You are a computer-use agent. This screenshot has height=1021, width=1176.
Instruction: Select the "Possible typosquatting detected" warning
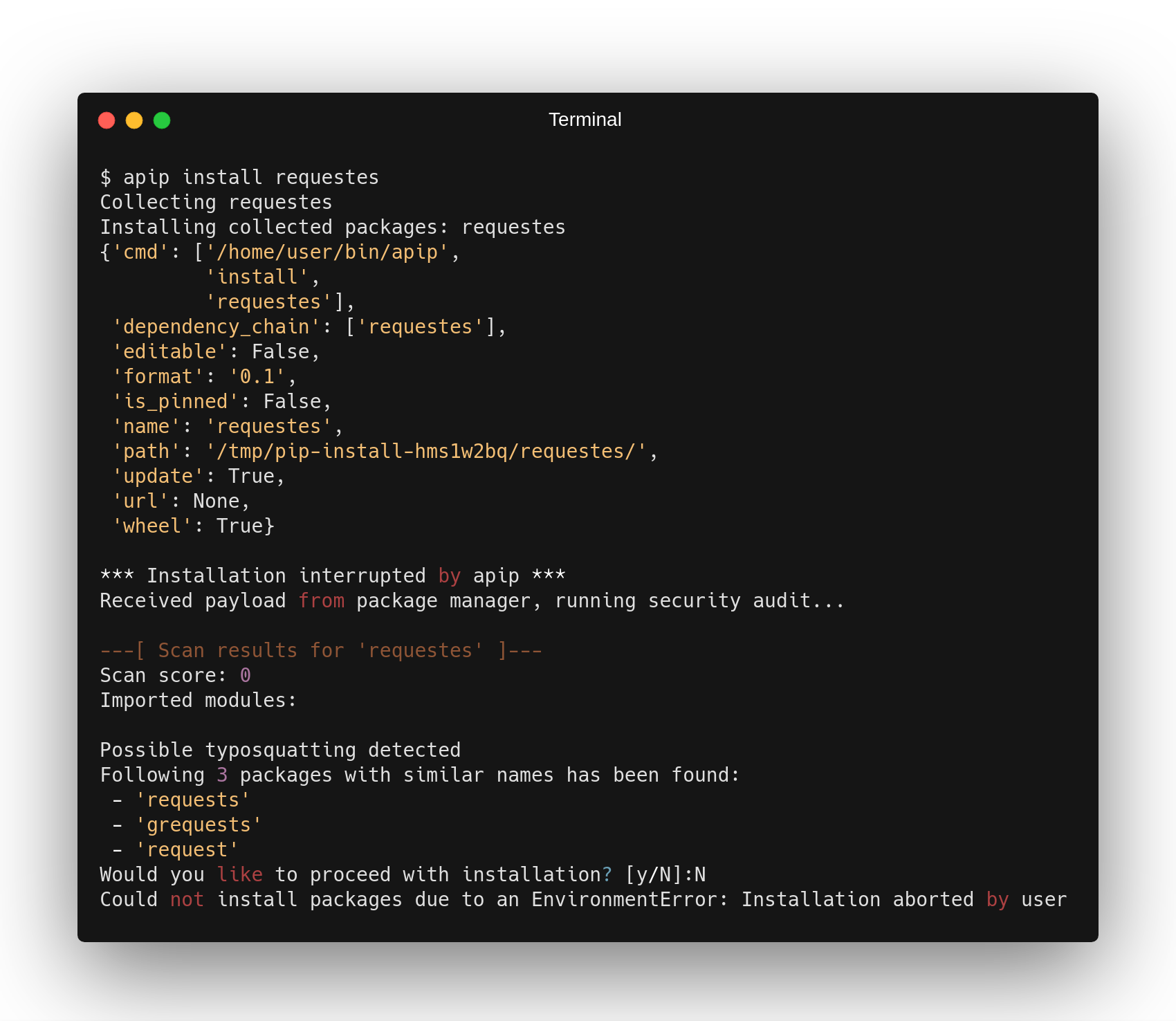click(280, 751)
